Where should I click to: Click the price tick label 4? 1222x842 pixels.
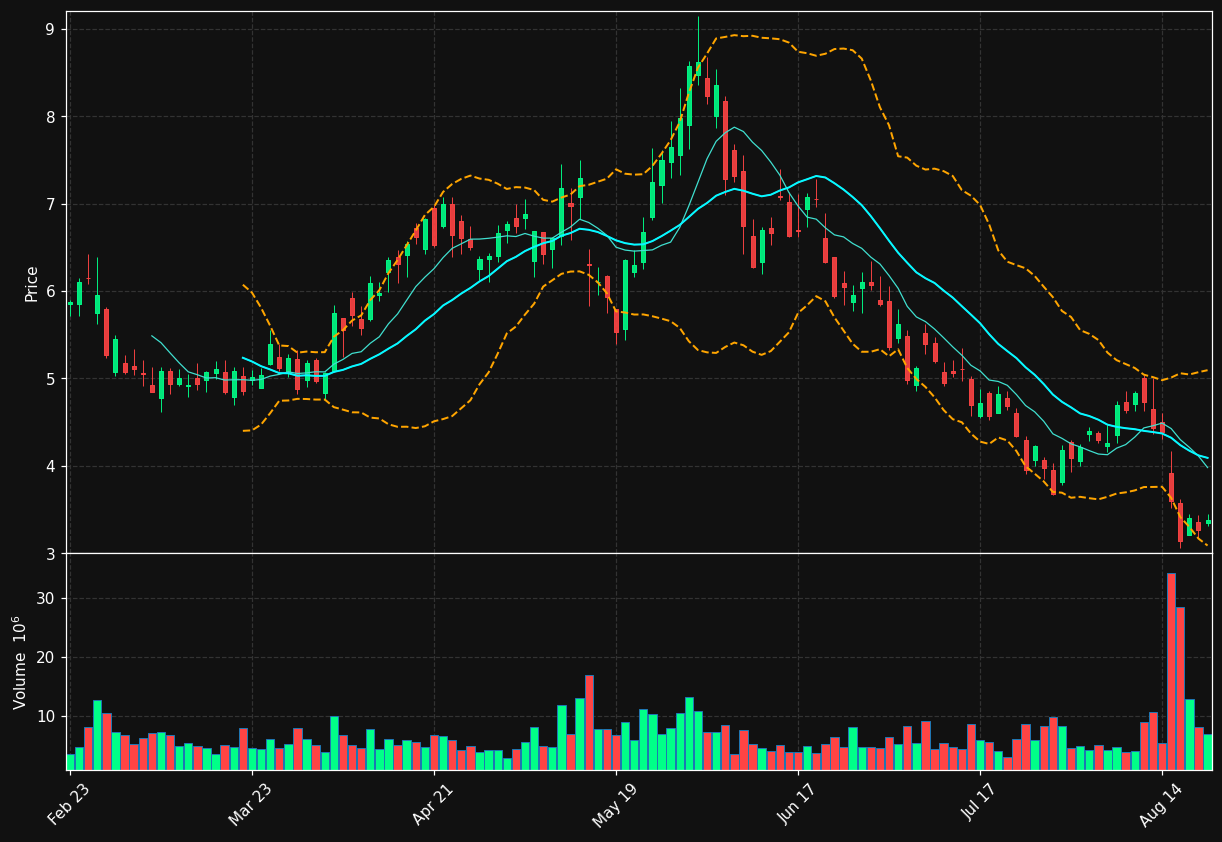pyautogui.click(x=50, y=467)
